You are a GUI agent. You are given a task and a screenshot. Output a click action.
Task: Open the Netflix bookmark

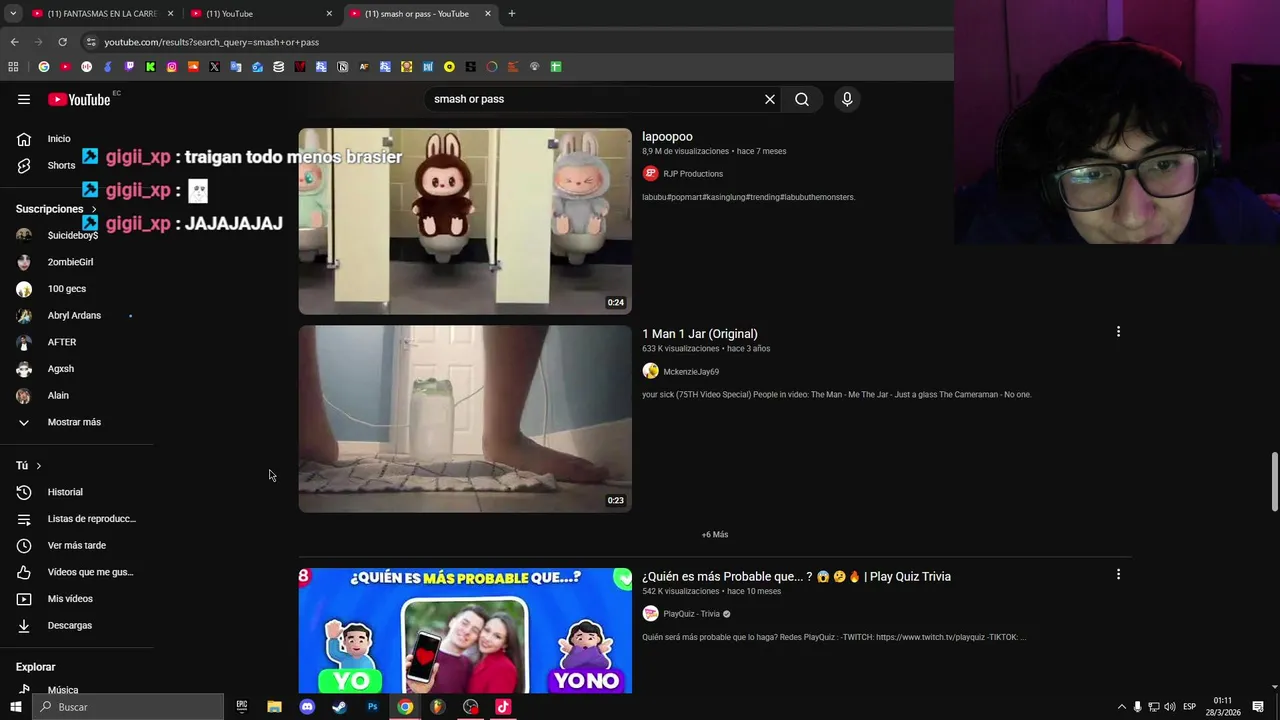[299, 67]
